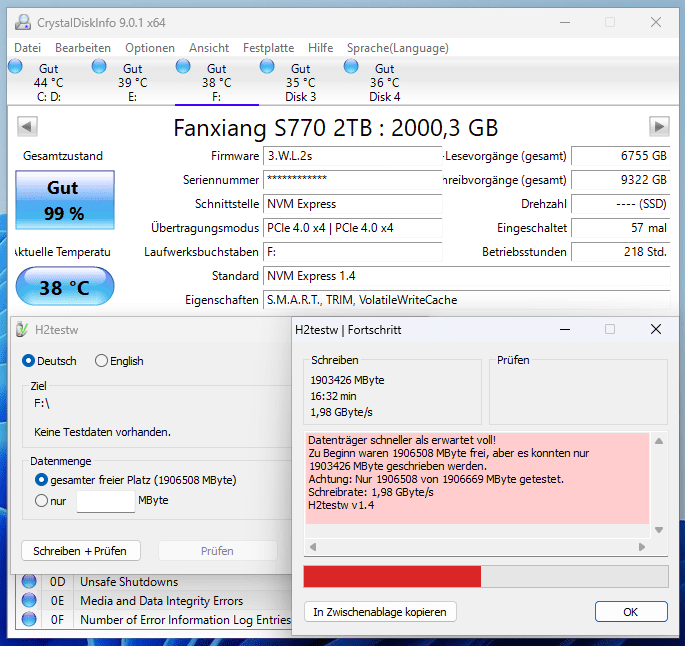685x646 pixels.
Task: Select gesamter freier Platz radio option
Action: click(x=41, y=480)
